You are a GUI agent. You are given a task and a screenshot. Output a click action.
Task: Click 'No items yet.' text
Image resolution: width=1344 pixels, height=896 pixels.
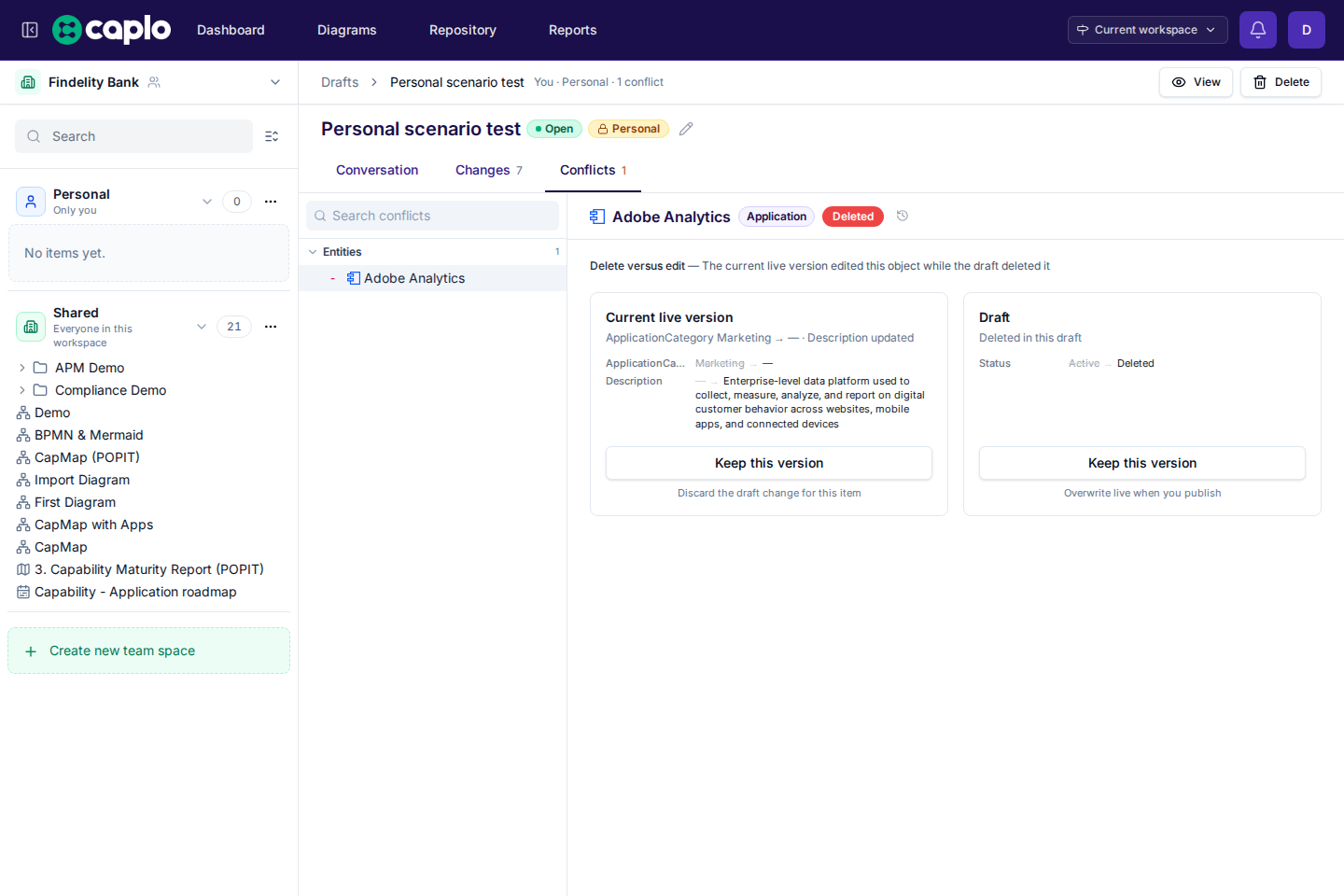64,253
